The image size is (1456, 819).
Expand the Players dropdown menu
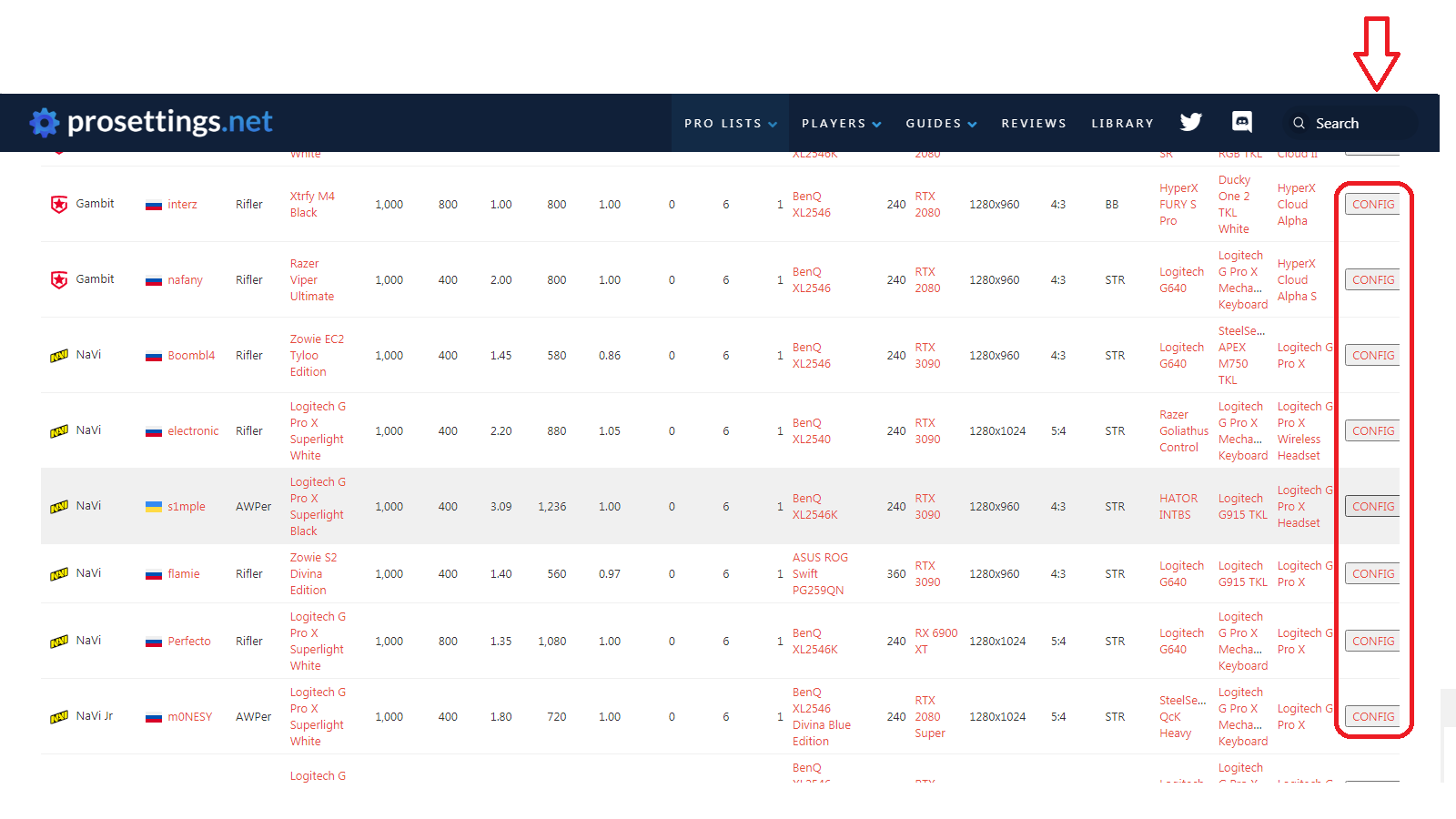pos(842,123)
